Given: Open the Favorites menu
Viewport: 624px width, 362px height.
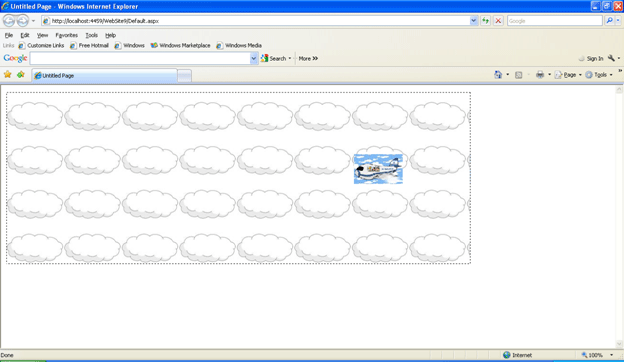Looking at the screenshot, I should [x=66, y=35].
